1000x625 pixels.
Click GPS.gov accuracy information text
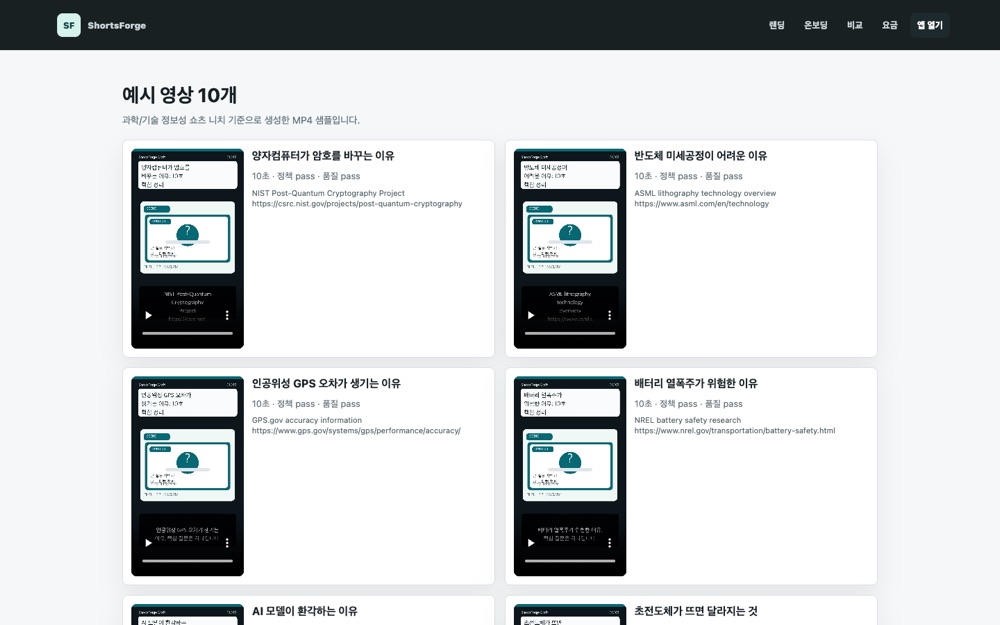coord(307,420)
